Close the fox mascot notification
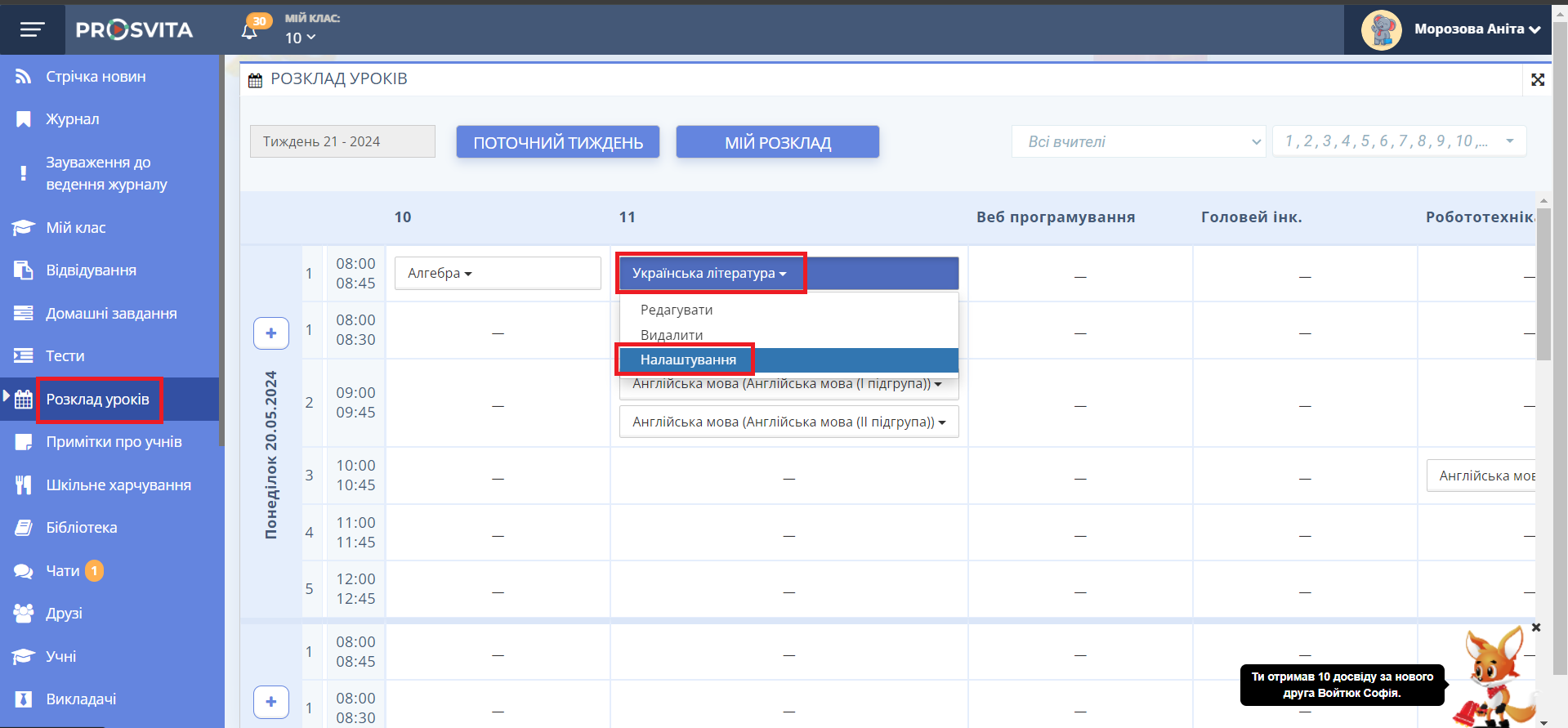The width and height of the screenshot is (1568, 728). (1535, 628)
